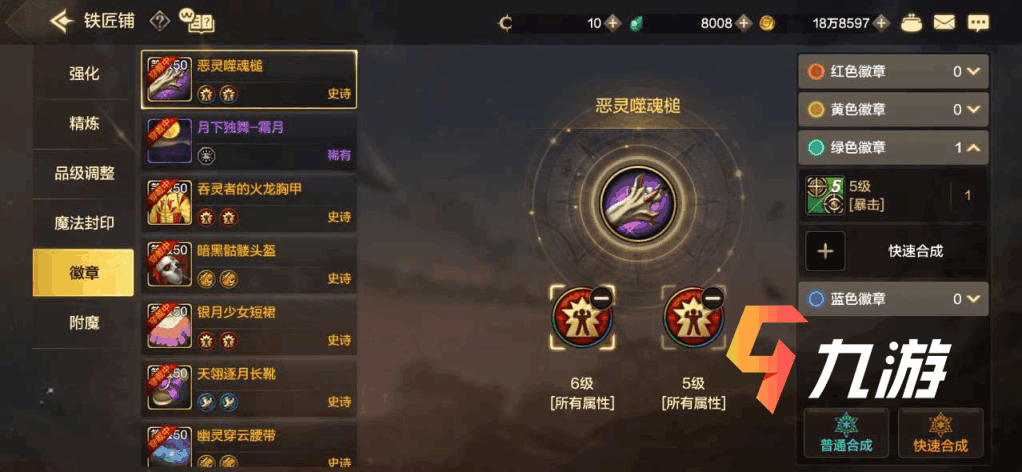Go back using the arrow icon
Image resolution: width=1022 pixels, height=472 pixels.
click(63, 22)
